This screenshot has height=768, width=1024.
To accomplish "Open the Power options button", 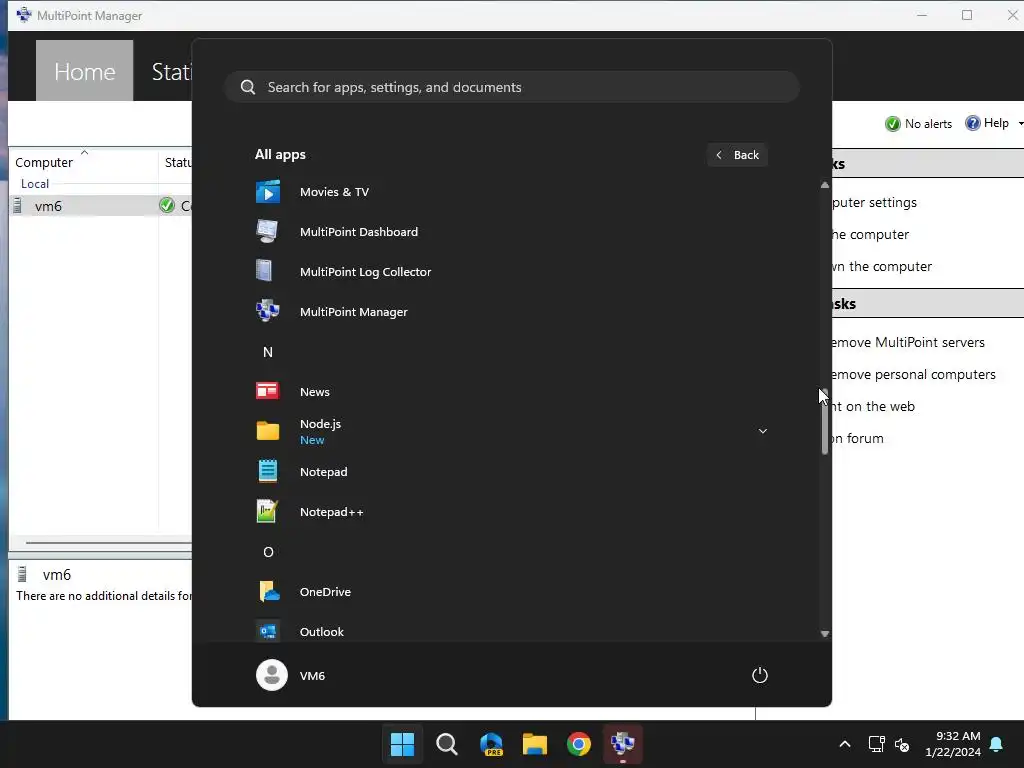I will (760, 675).
